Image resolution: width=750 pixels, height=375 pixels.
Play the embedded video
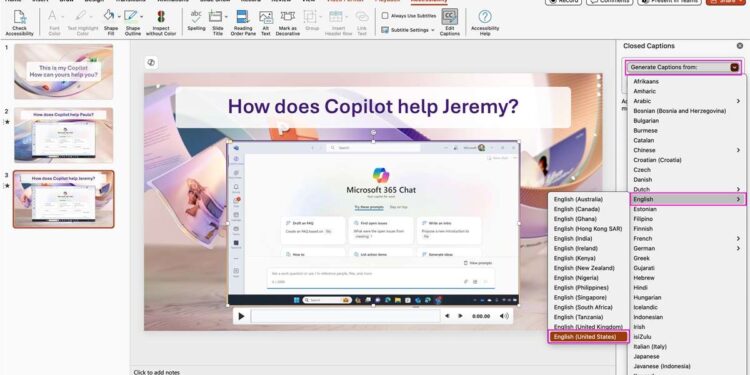[x=242, y=316]
